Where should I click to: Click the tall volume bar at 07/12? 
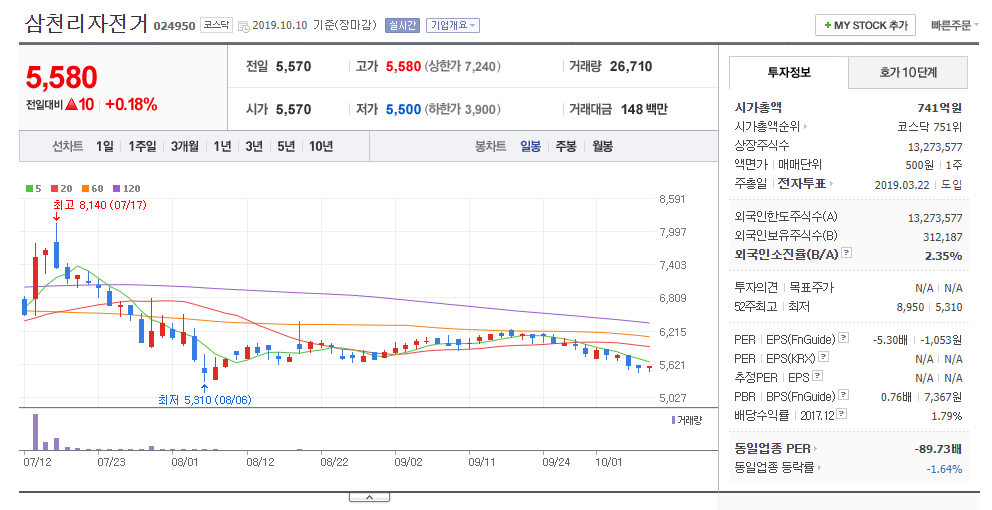click(35, 432)
